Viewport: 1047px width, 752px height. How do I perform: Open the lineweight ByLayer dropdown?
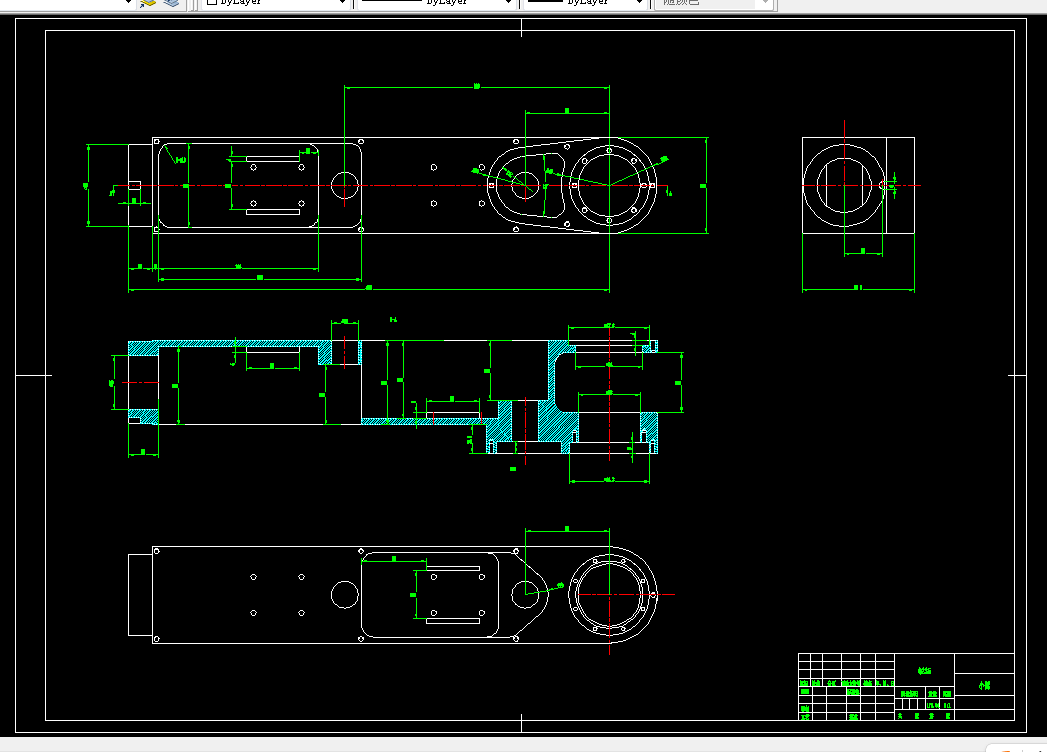pyautogui.click(x=586, y=3)
